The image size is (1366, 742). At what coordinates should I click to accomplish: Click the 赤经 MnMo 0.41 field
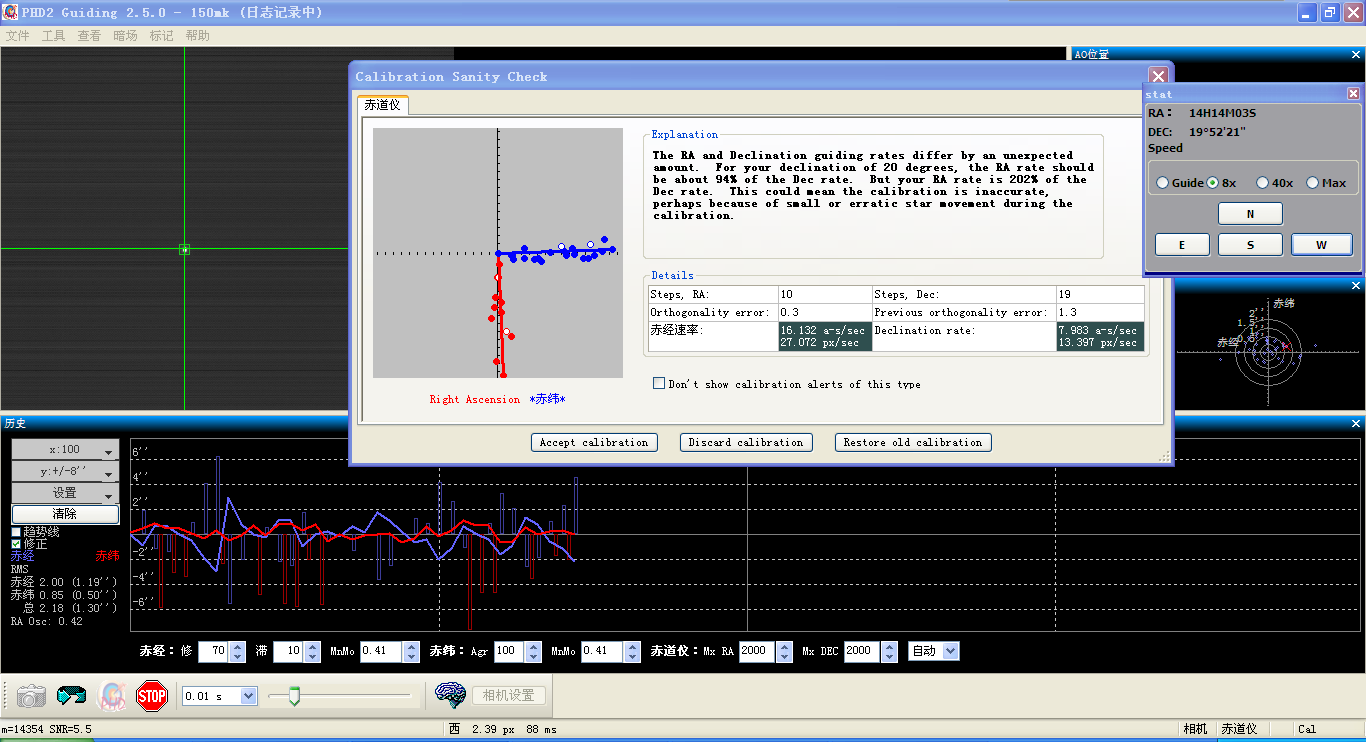pos(381,651)
